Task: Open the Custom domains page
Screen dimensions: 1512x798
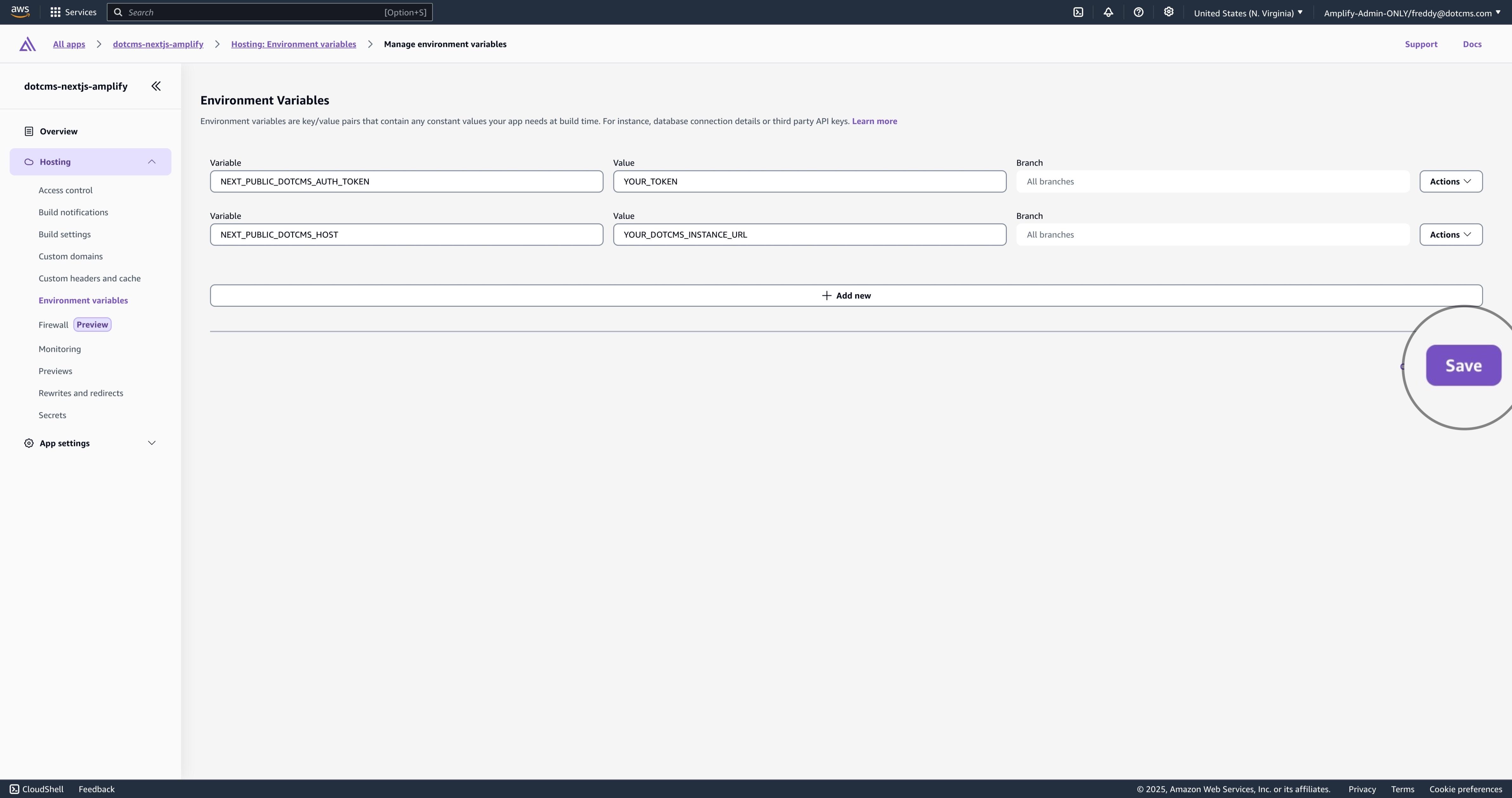Action: pos(70,256)
